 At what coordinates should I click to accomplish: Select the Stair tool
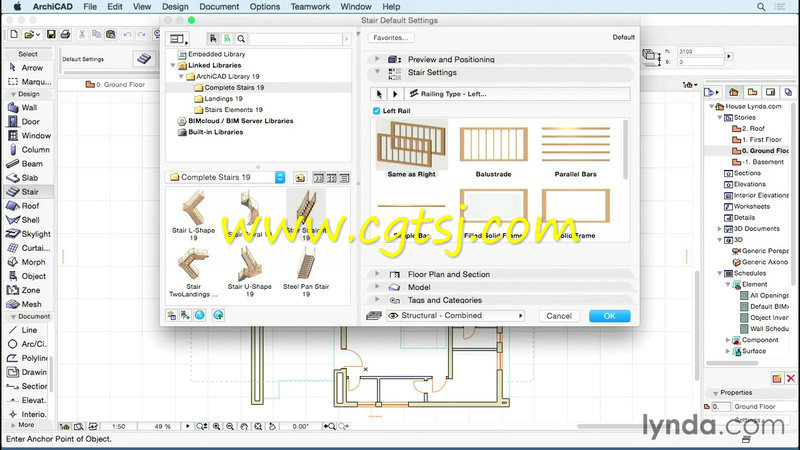pyautogui.click(x=28, y=192)
